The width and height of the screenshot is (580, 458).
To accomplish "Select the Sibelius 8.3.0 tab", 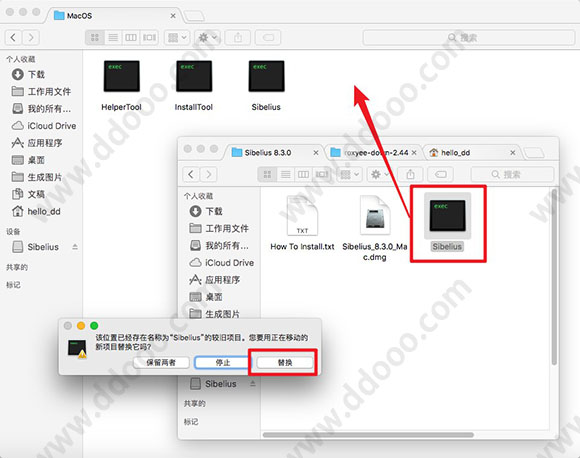I will click(274, 152).
